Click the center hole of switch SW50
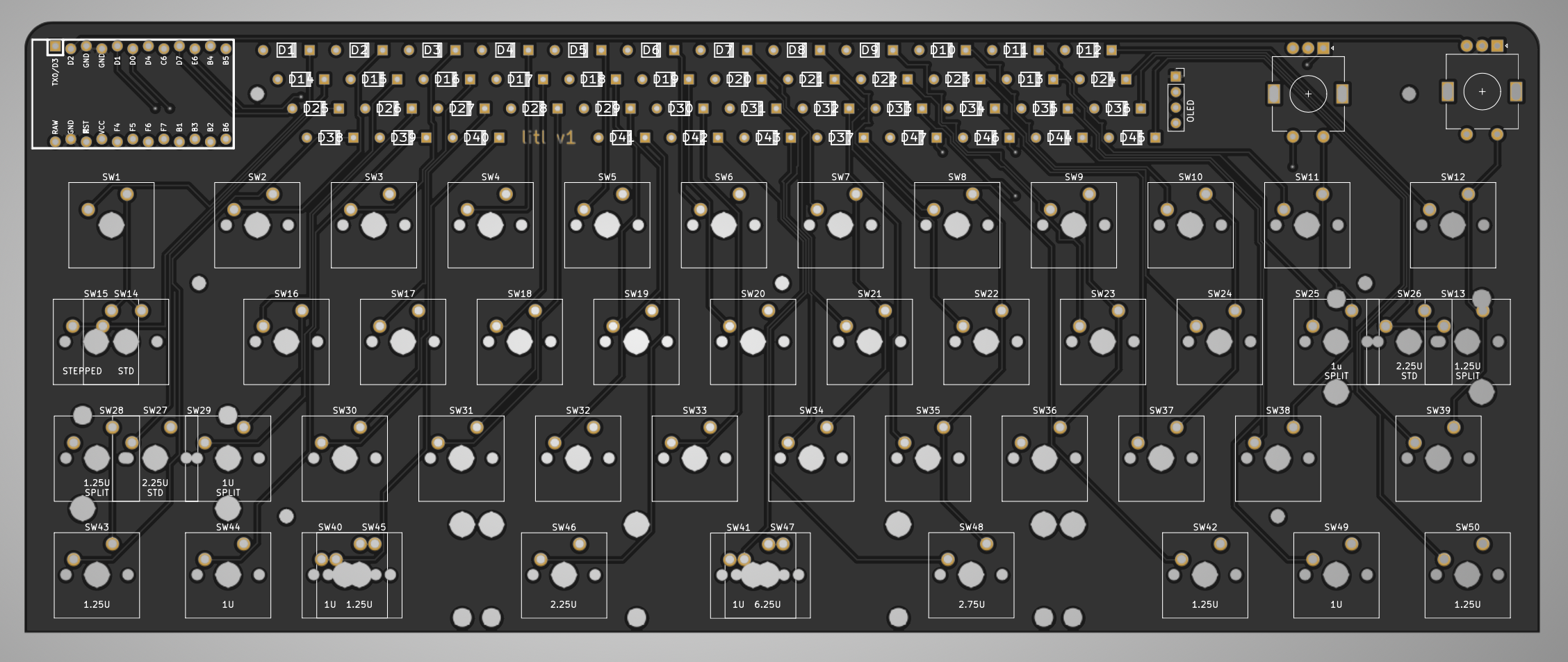The width and height of the screenshot is (1568, 662). tap(1467, 575)
